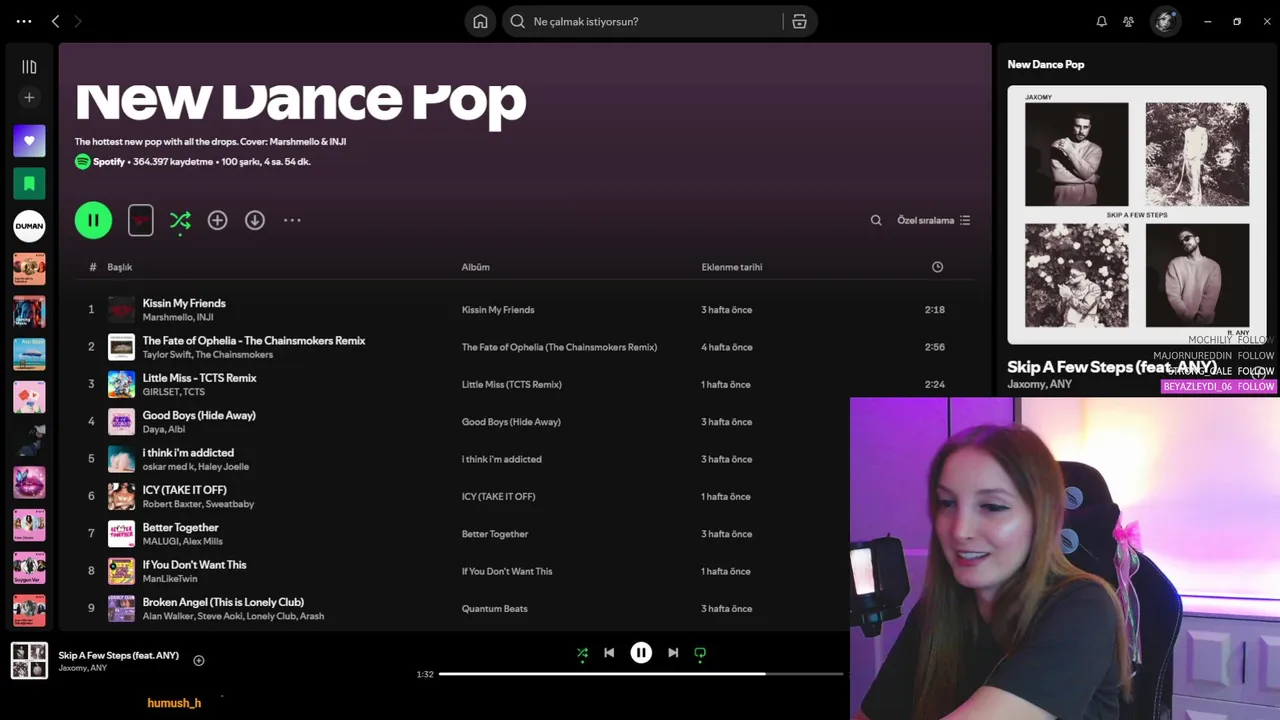The image size is (1280, 720).
Task: Select Better Together track title
Action: click(x=180, y=527)
